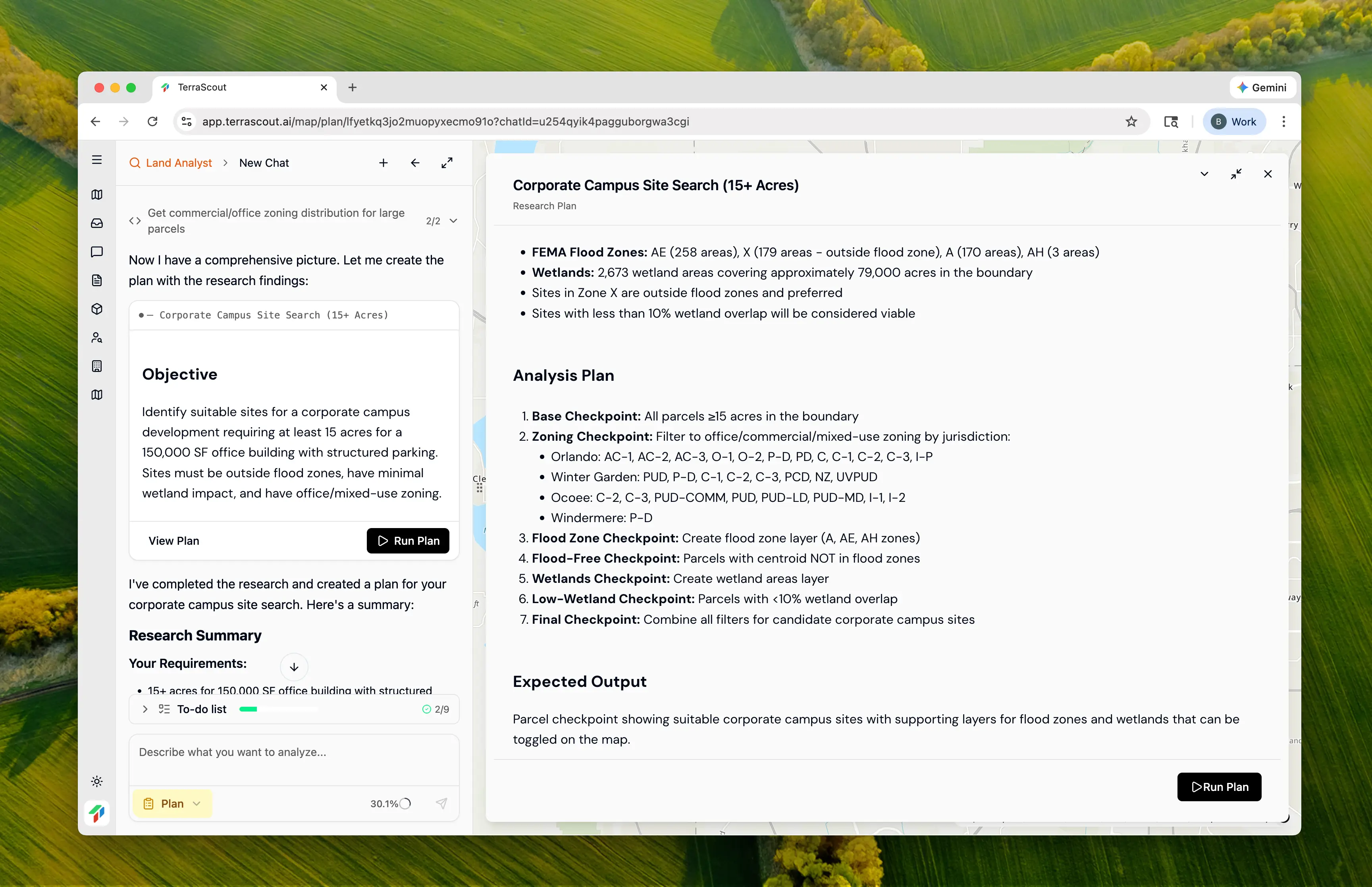Click the building sidebar icon
Viewport: 1372px width, 887px height.
click(97, 366)
